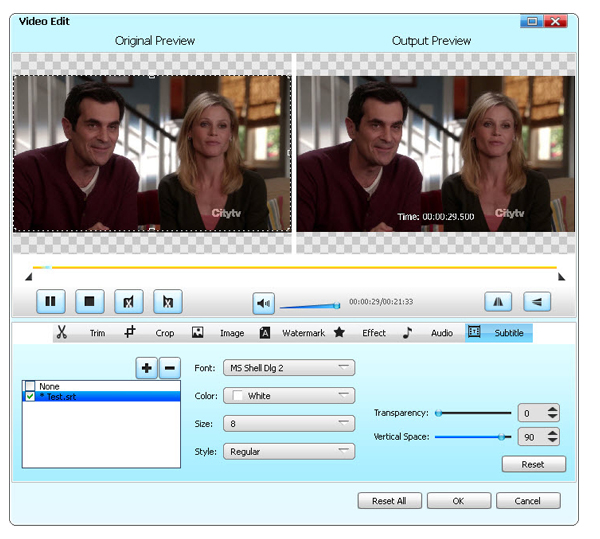
Task: Uncheck the Test.srt subtitle checkbox
Action: pyautogui.click(x=30, y=396)
